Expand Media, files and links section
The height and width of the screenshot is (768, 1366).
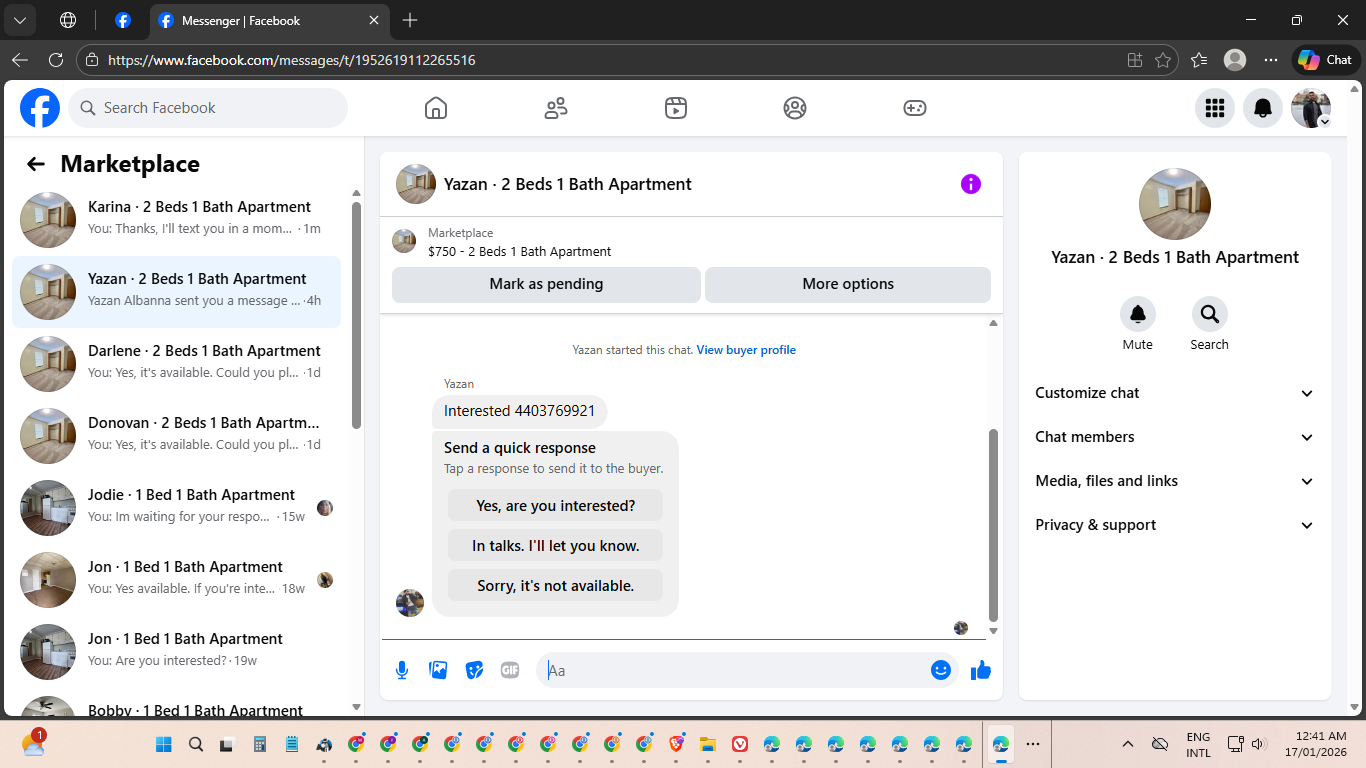point(1175,481)
